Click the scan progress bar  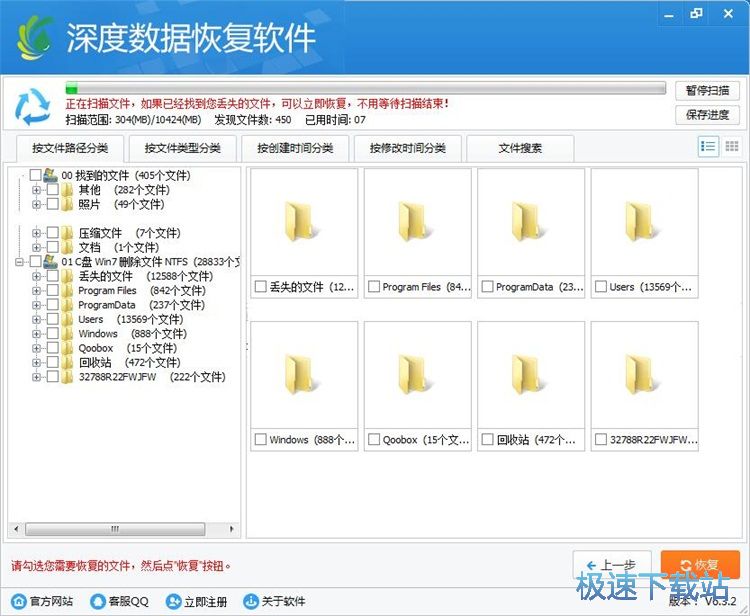[x=365, y=89]
